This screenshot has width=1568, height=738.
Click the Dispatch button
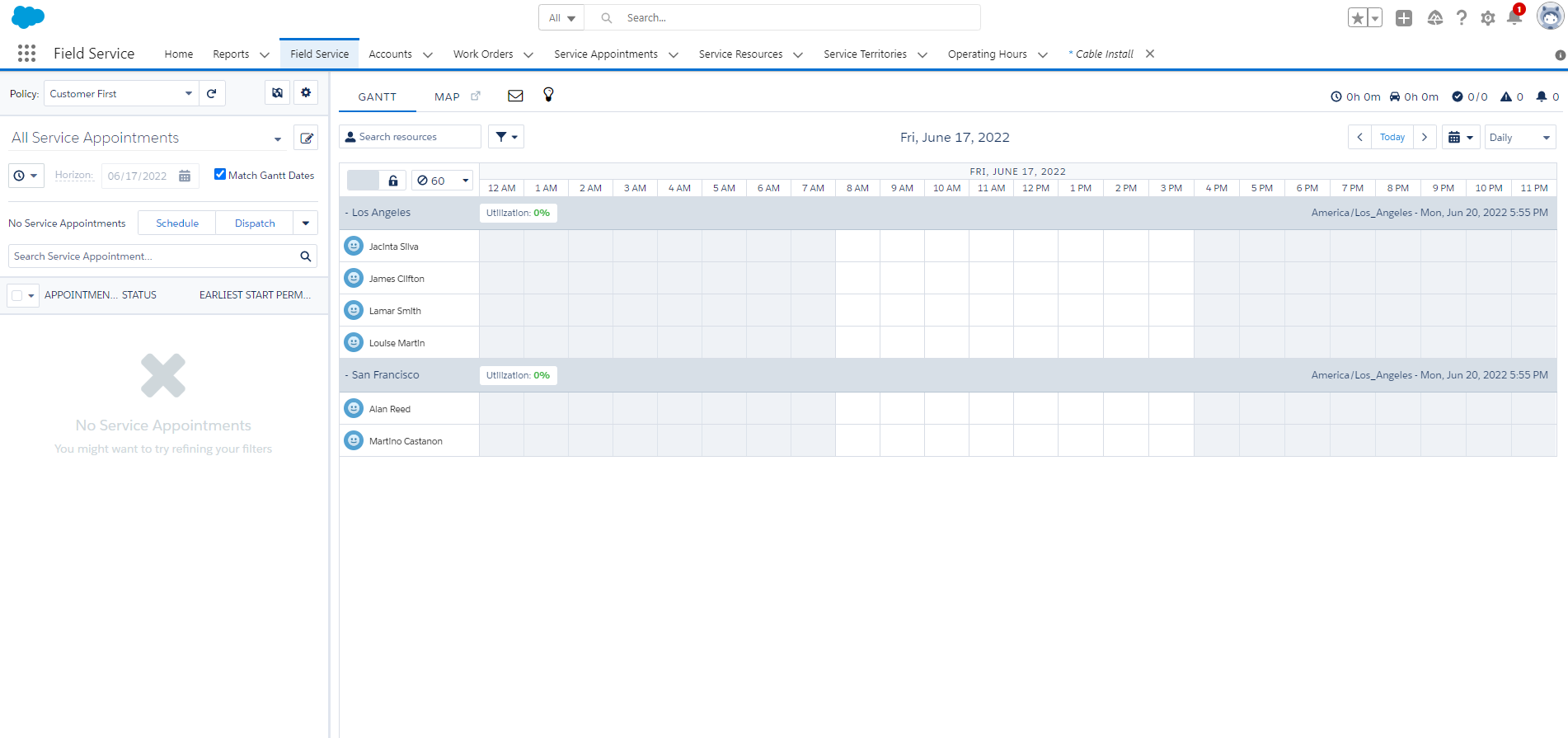[x=255, y=223]
